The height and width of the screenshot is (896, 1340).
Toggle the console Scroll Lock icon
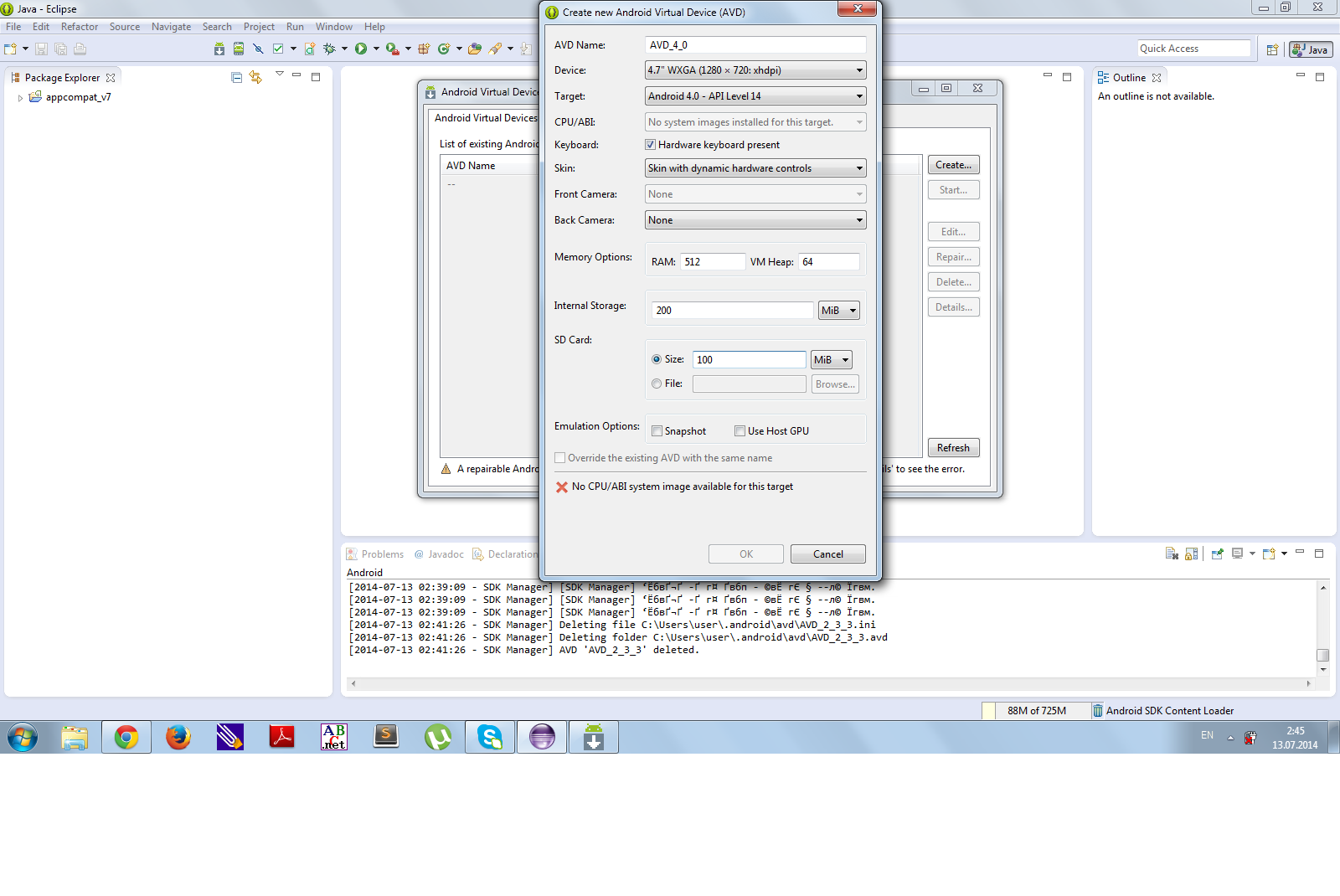(x=1191, y=554)
